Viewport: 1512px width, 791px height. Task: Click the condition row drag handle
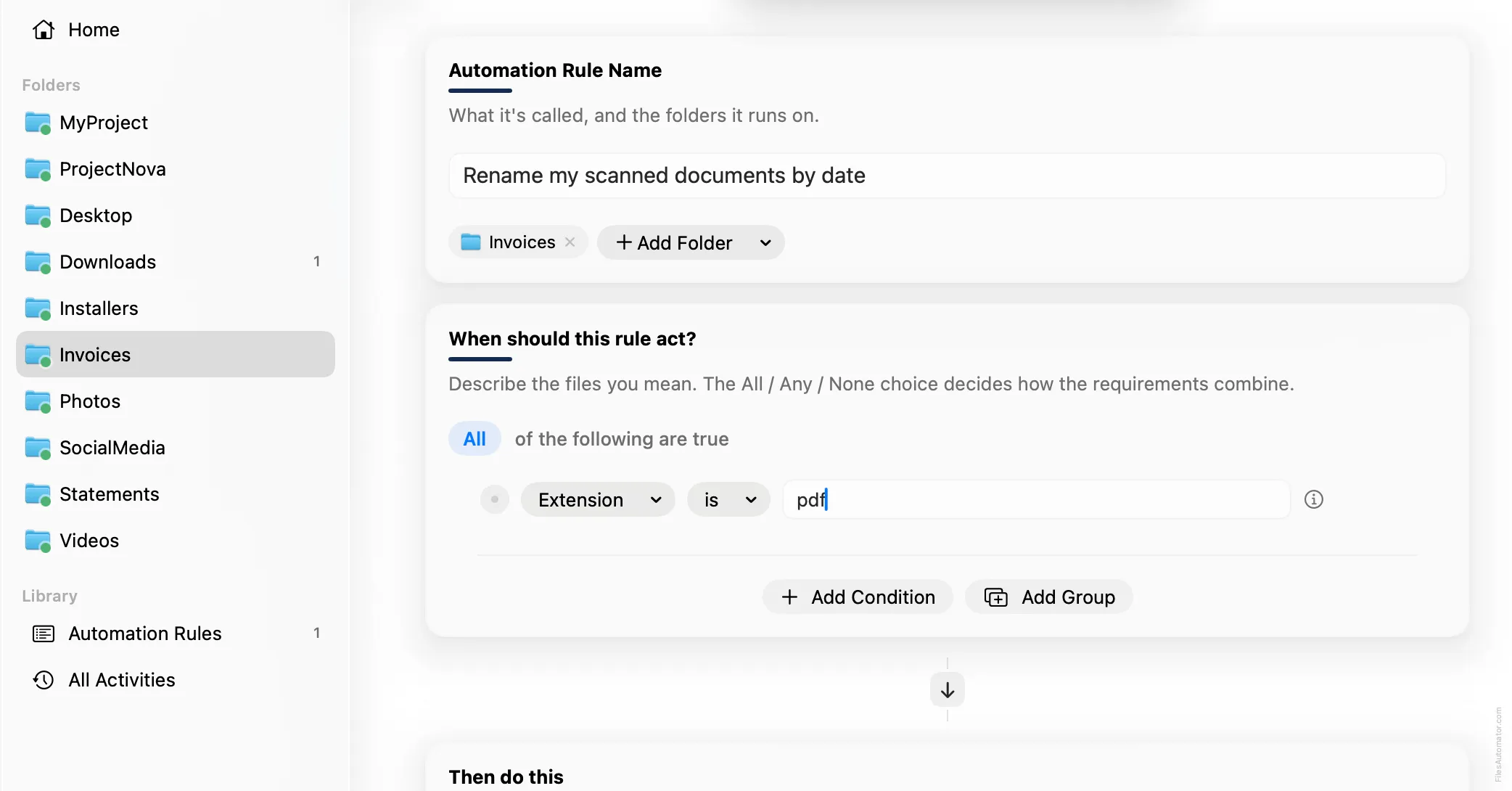495,499
